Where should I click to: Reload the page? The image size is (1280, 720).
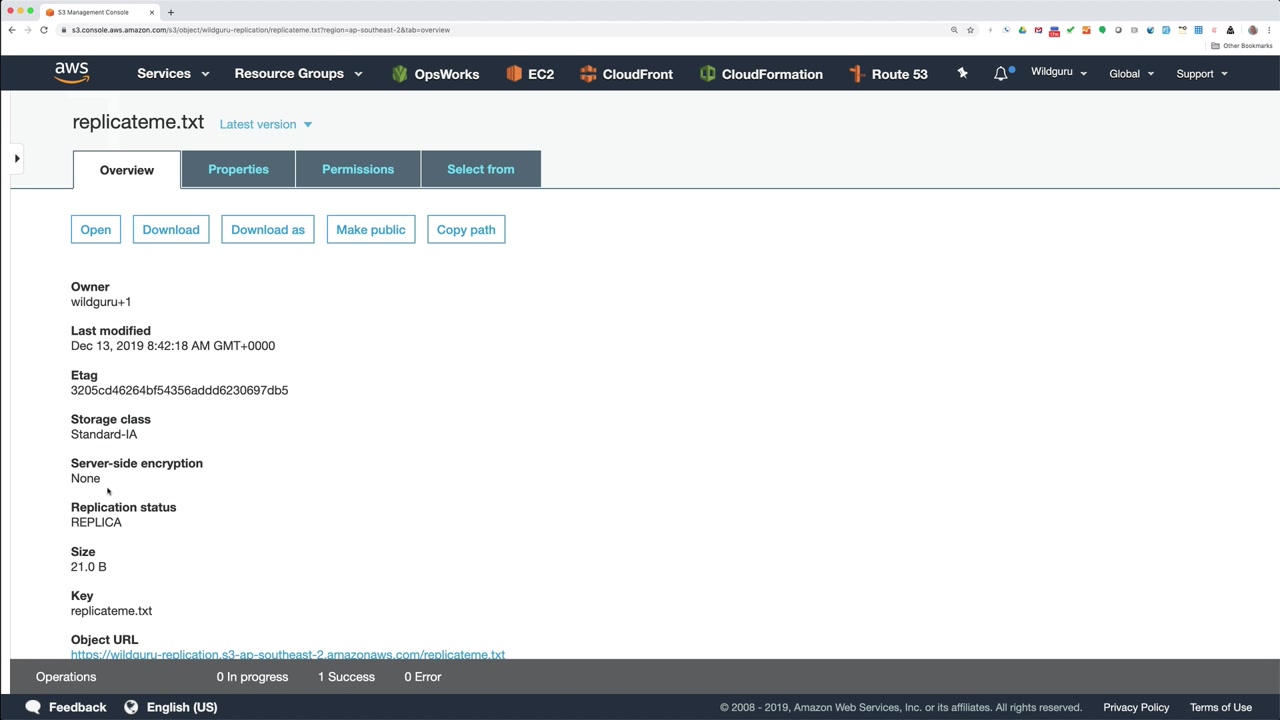(44, 30)
